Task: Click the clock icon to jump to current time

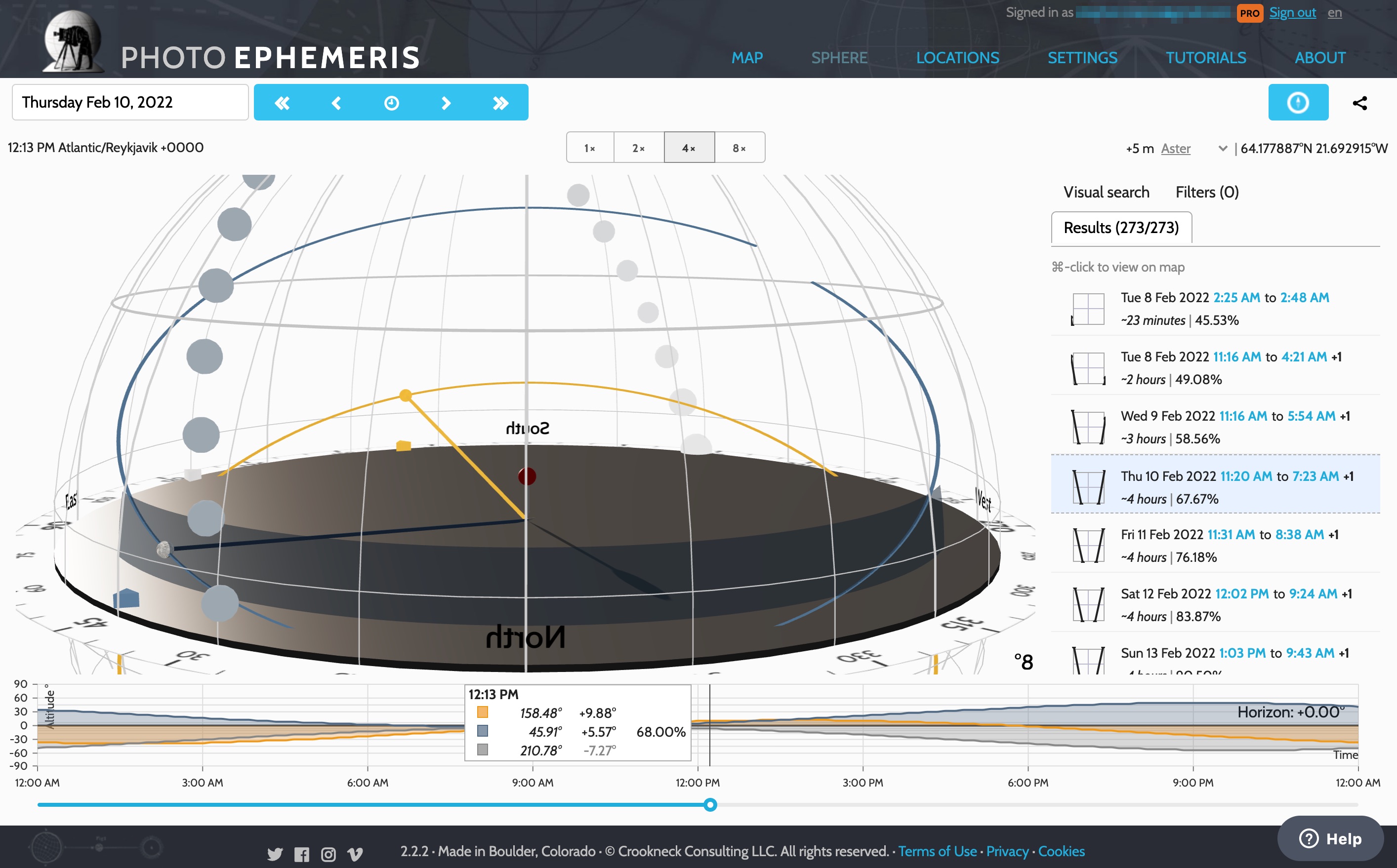Action: [391, 103]
